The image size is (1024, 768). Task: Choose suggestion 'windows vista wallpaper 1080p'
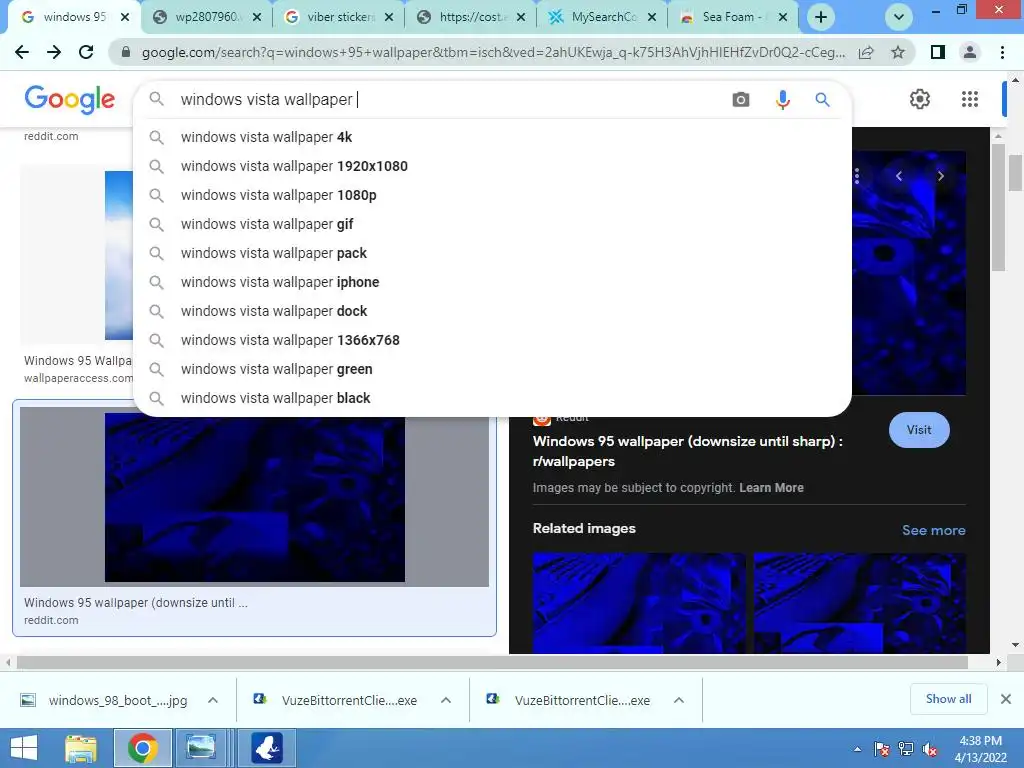[x=492, y=195]
